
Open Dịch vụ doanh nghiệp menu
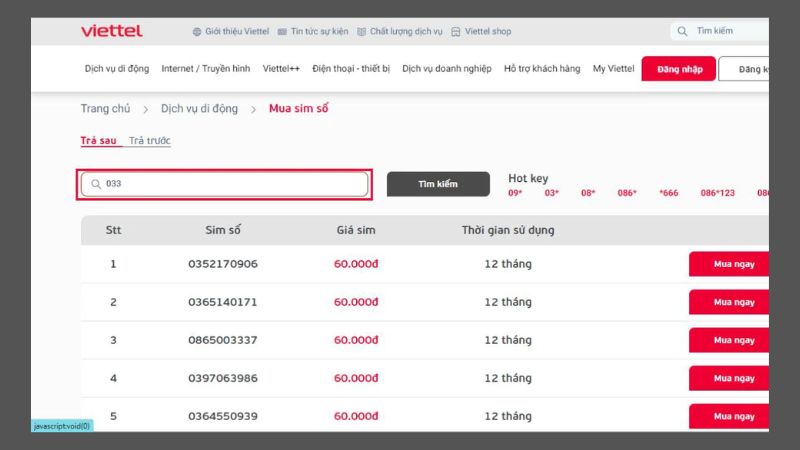pyautogui.click(x=447, y=68)
